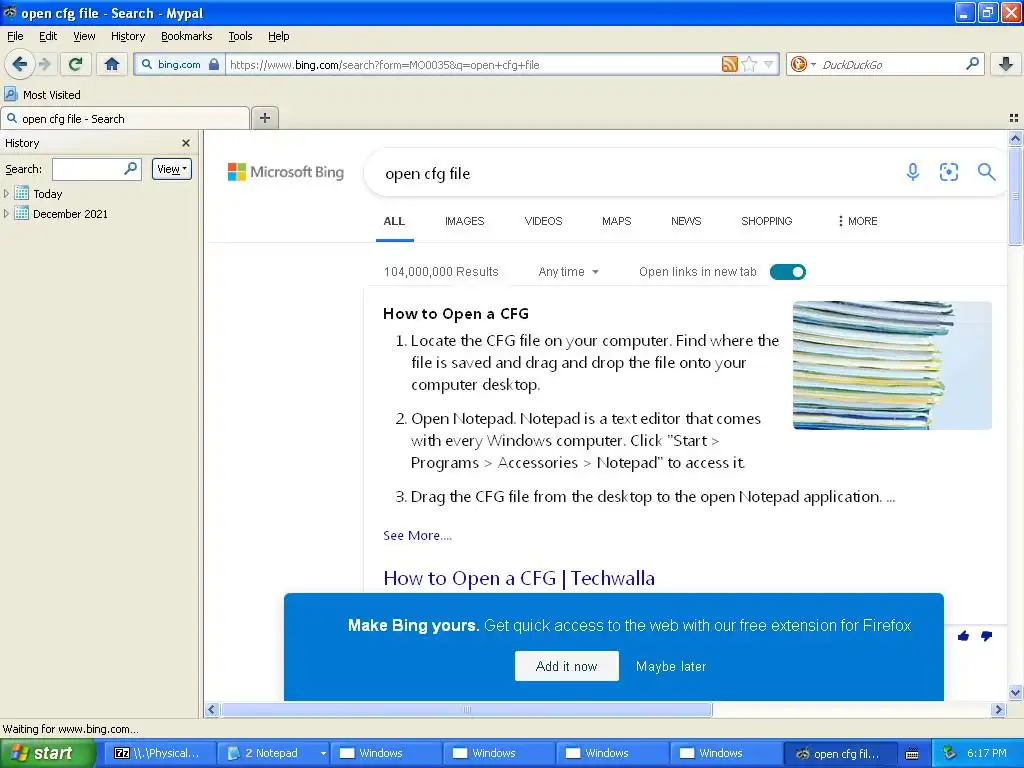Click the thumbs down feedback icon
Screen dimensions: 1024x768
(986, 635)
